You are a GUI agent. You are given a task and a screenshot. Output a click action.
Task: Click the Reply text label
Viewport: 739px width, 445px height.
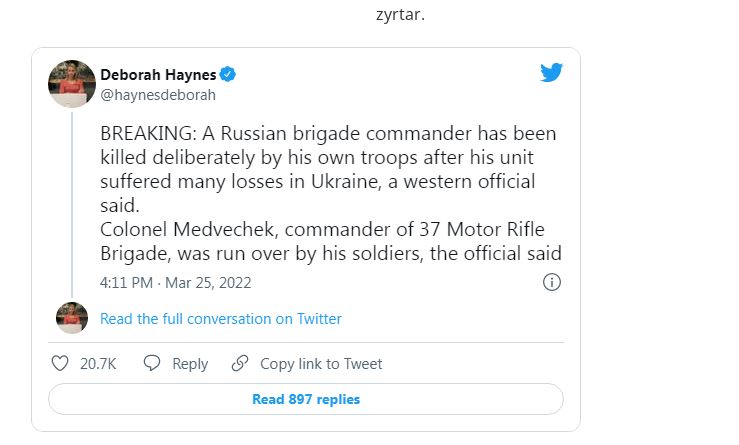pos(190,364)
